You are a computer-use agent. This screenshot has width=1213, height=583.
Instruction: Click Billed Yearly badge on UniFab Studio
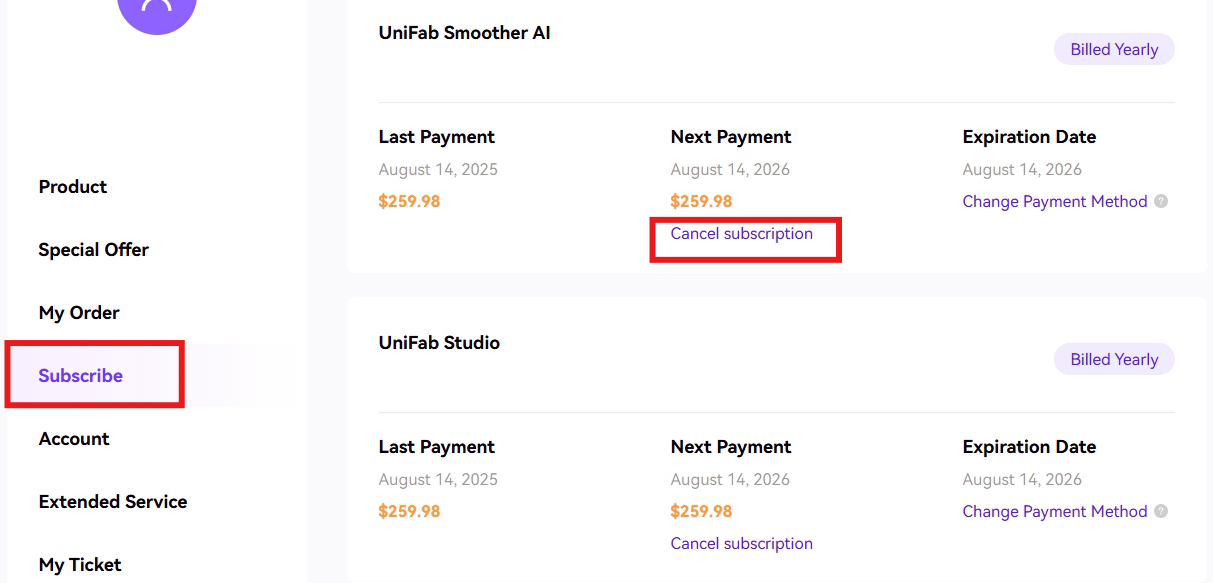(1114, 360)
